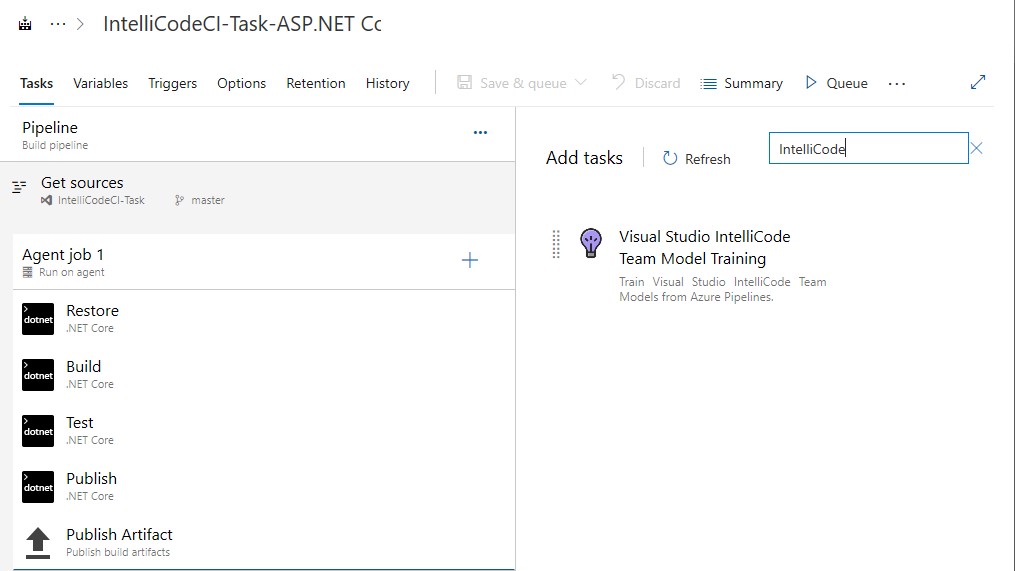Select the Agent job 1 row
This screenshot has height=571, width=1015.
(x=264, y=262)
